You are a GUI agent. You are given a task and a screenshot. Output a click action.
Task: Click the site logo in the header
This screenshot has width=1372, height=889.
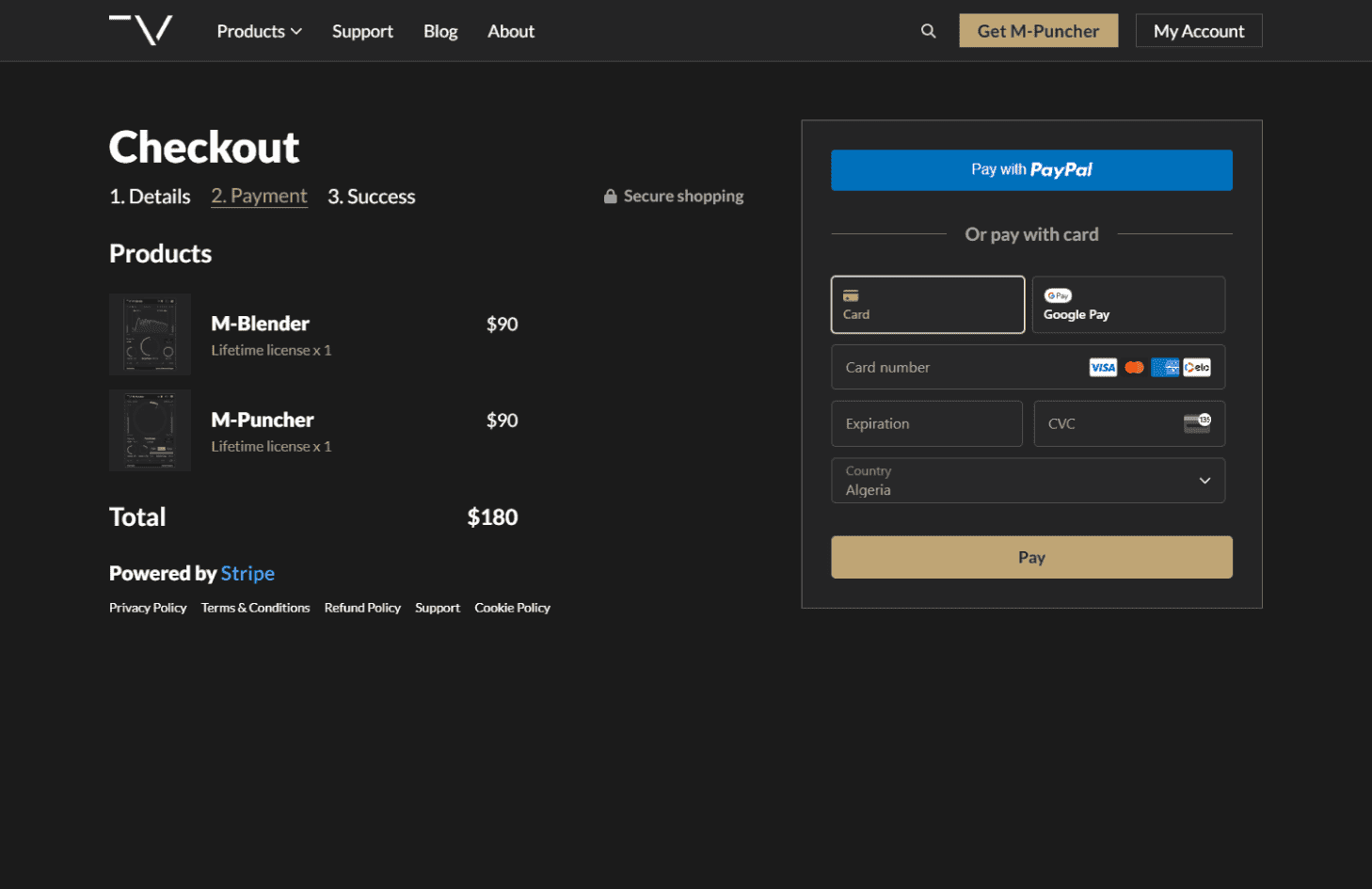pos(141,30)
